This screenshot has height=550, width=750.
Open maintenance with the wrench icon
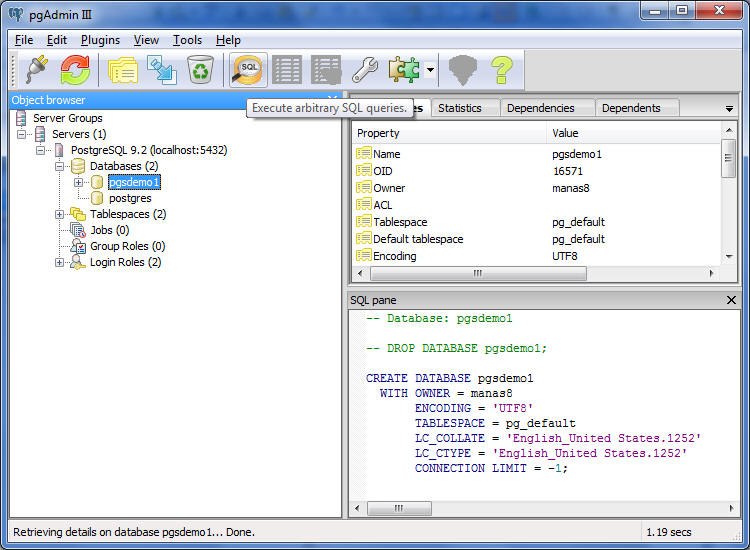[365, 70]
